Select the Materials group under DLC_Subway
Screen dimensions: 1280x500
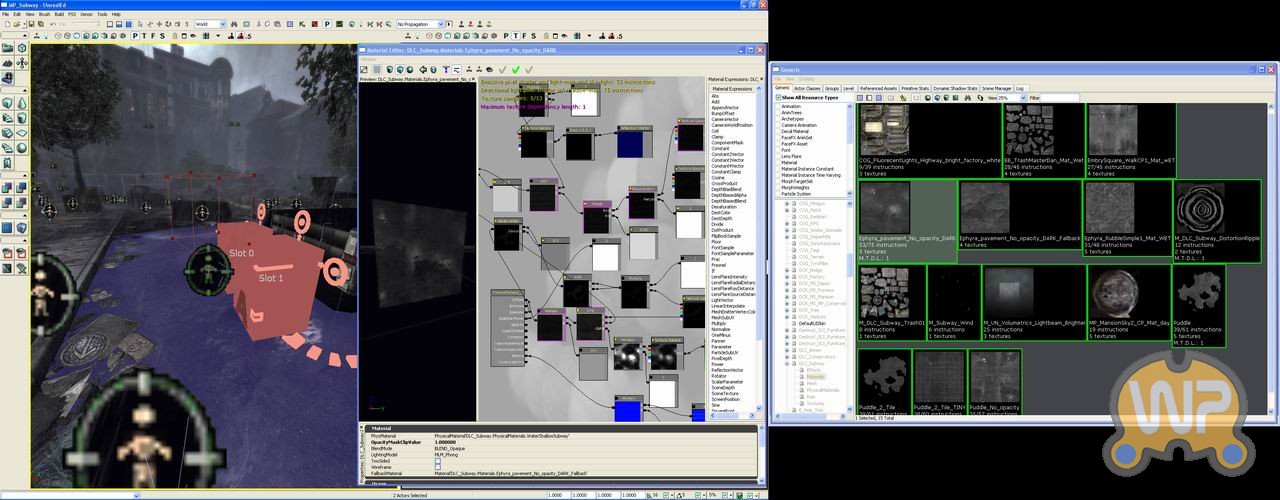pyautogui.click(x=815, y=376)
